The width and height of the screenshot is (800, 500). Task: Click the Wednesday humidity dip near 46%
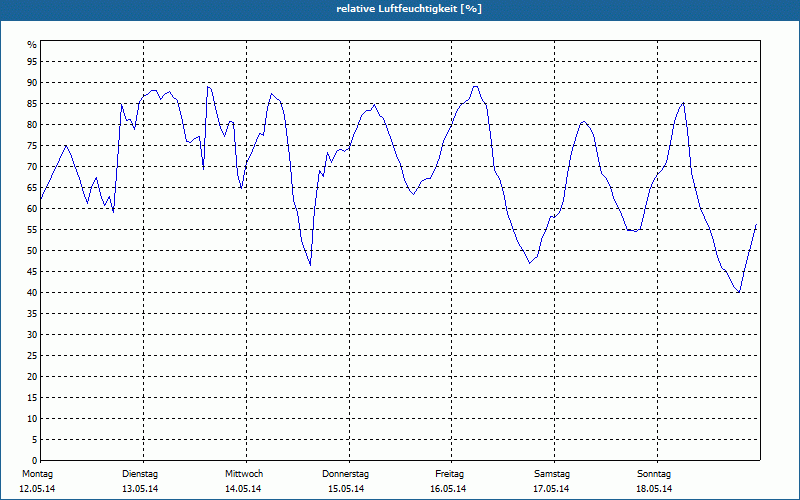310,265
